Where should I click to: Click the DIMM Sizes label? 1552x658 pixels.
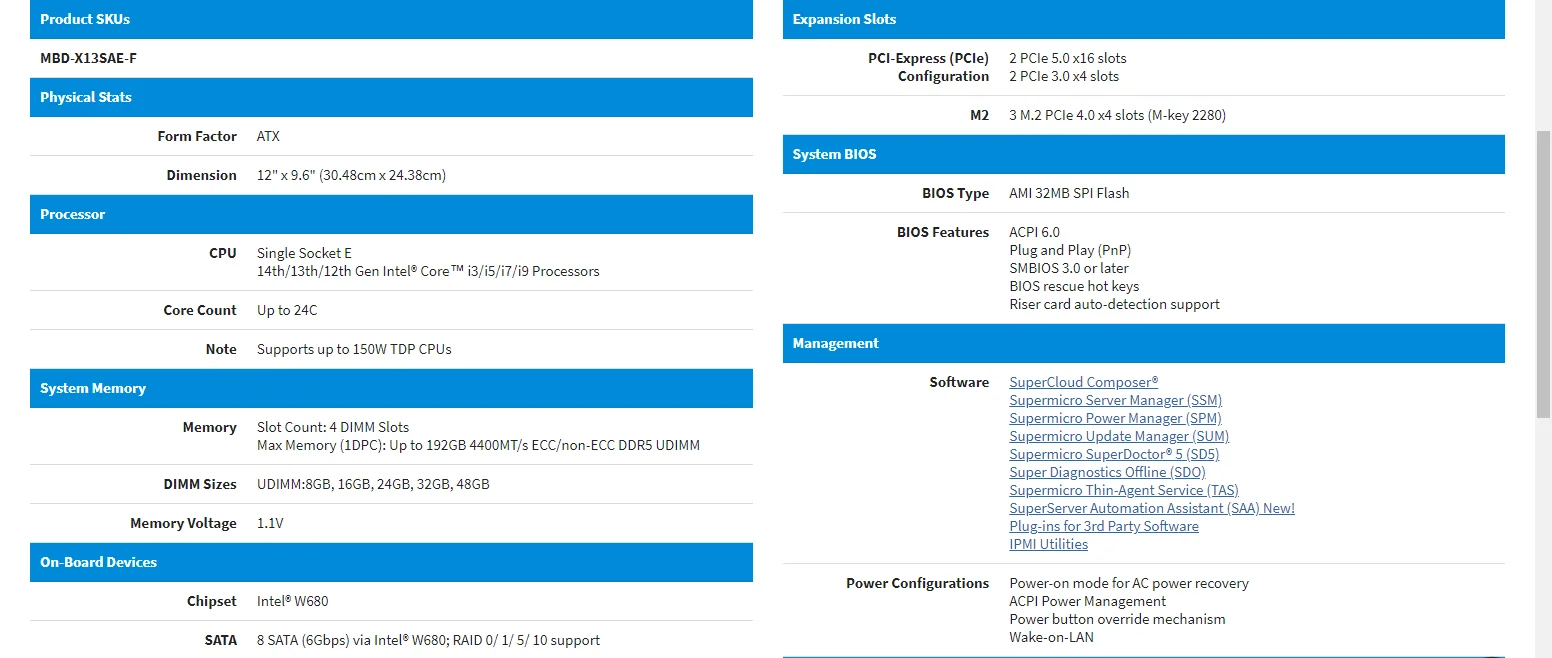point(200,484)
